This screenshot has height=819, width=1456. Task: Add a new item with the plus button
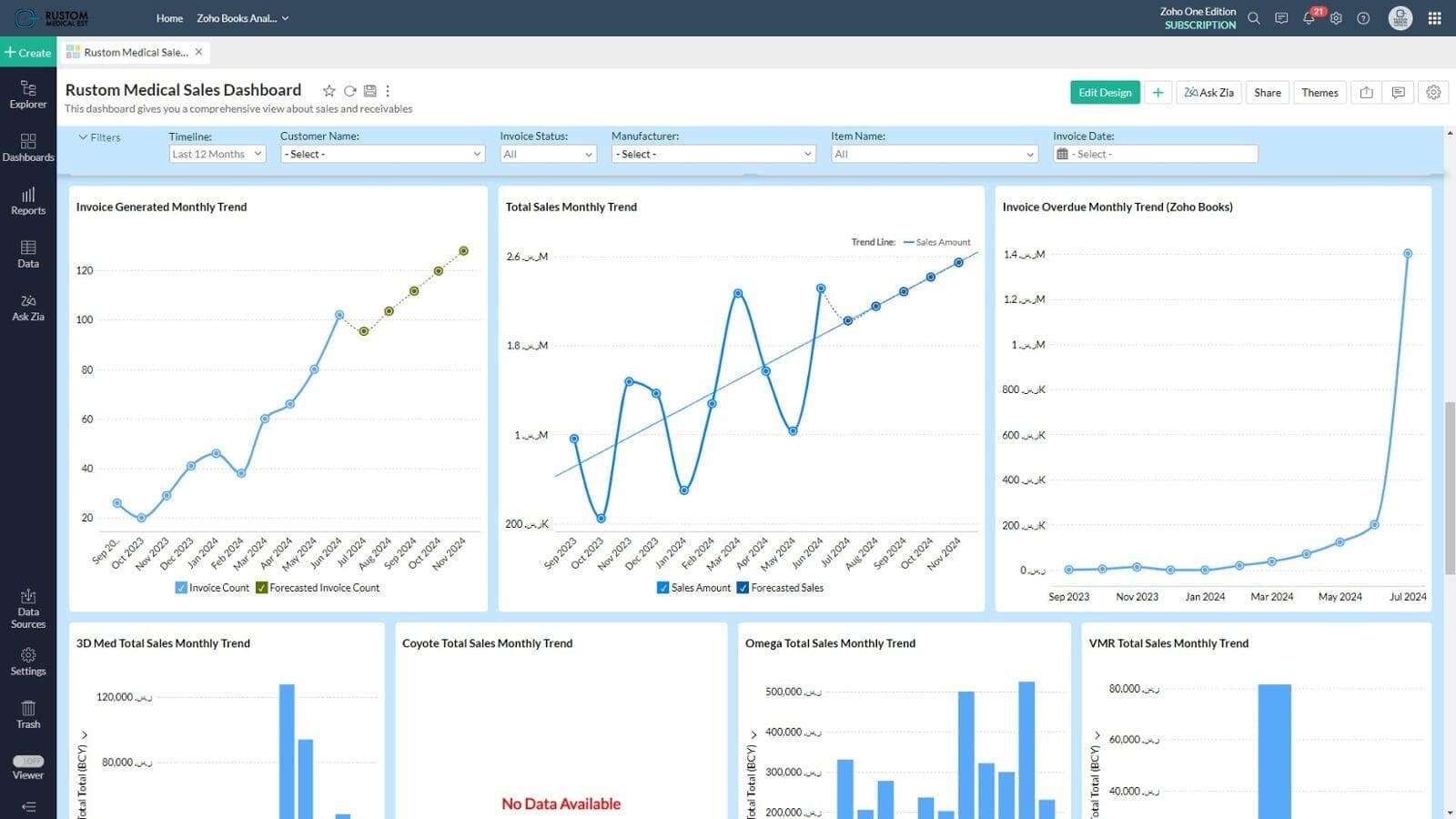point(1158,93)
